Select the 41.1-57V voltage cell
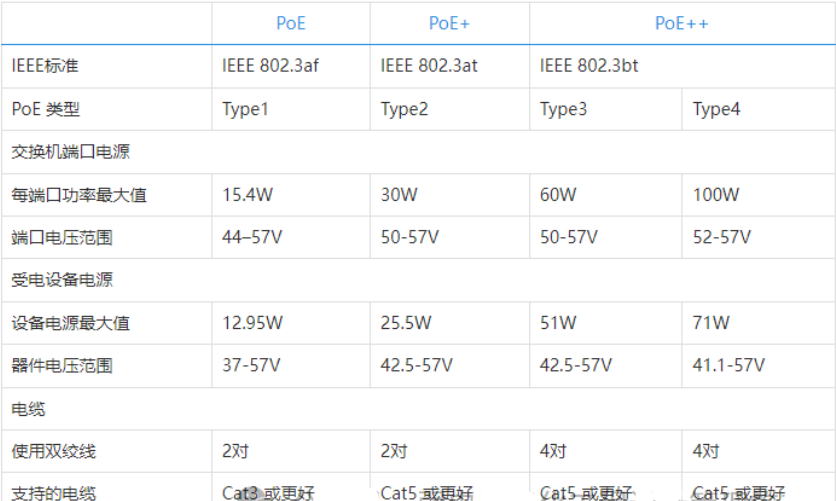The height and width of the screenshot is (501, 836). (728, 366)
